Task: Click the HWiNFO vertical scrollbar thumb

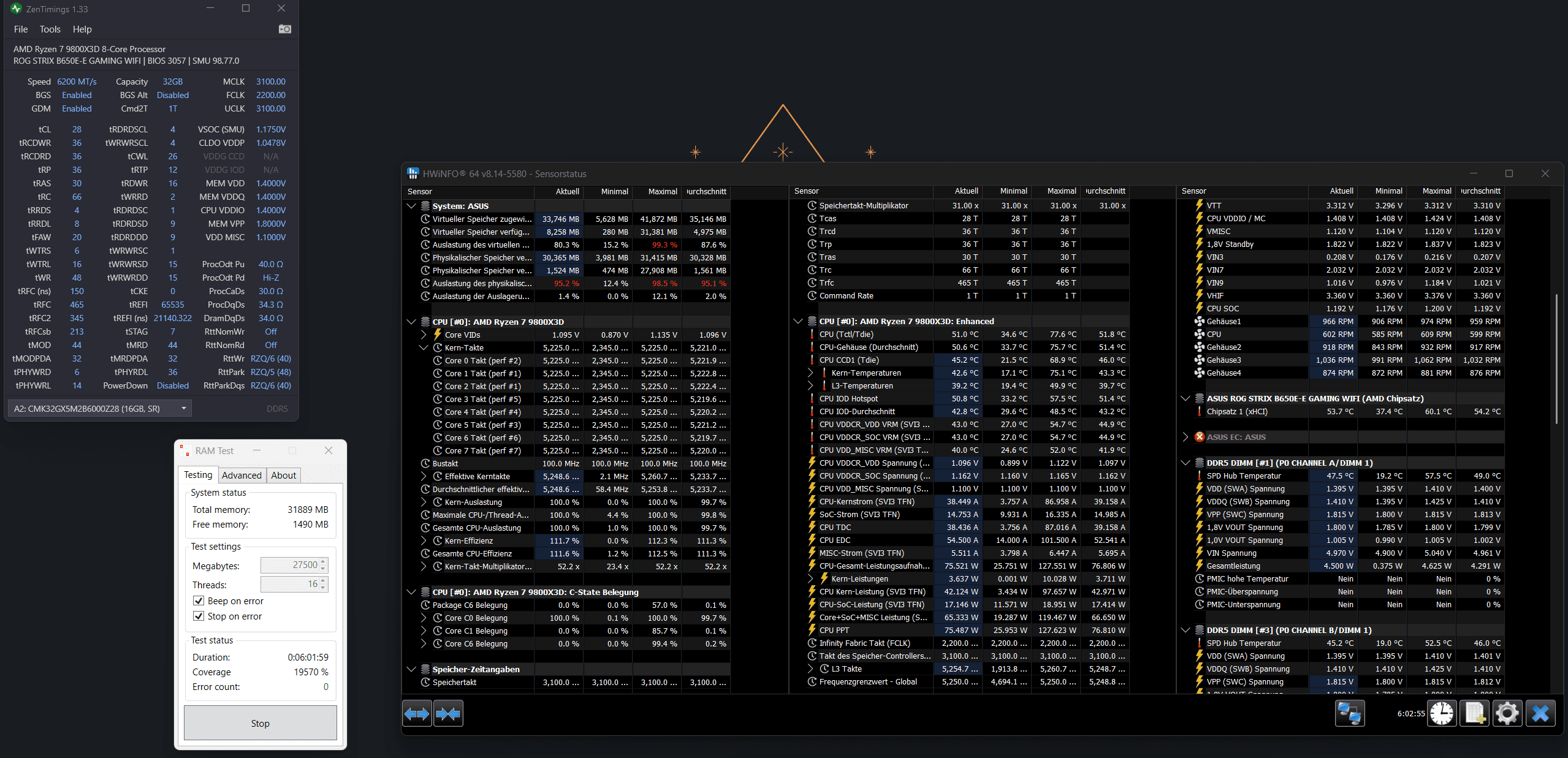Action: point(1556,358)
